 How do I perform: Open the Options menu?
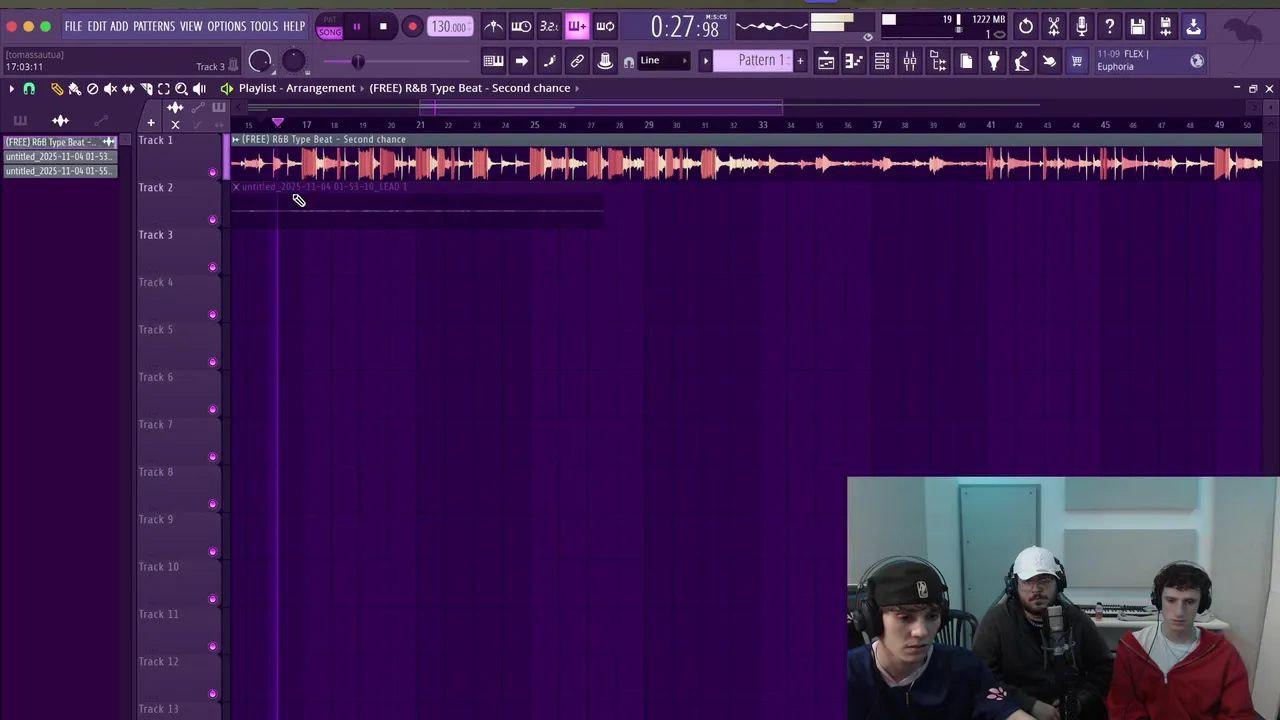[x=226, y=26]
